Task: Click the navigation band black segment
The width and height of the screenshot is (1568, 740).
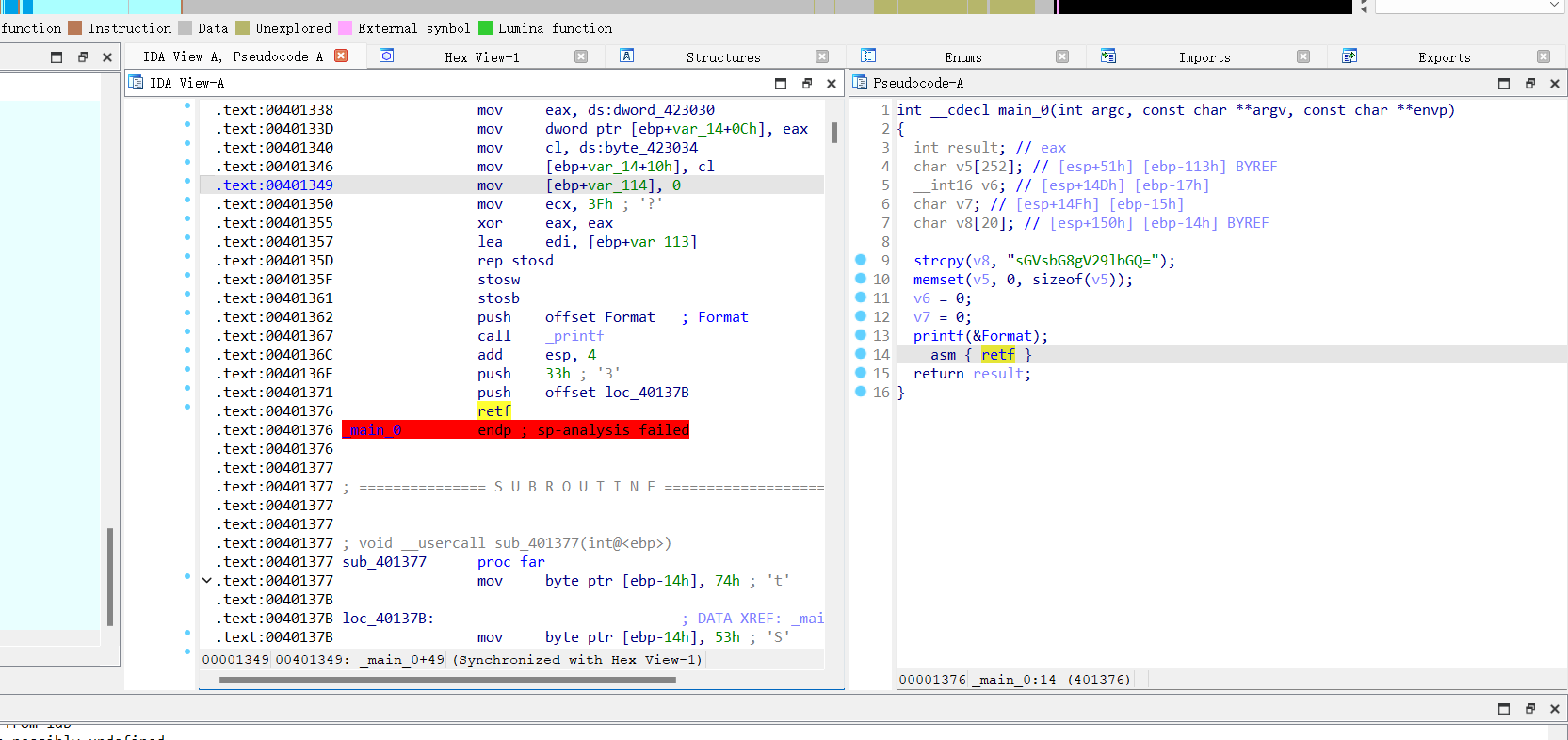Action: click(x=1205, y=7)
